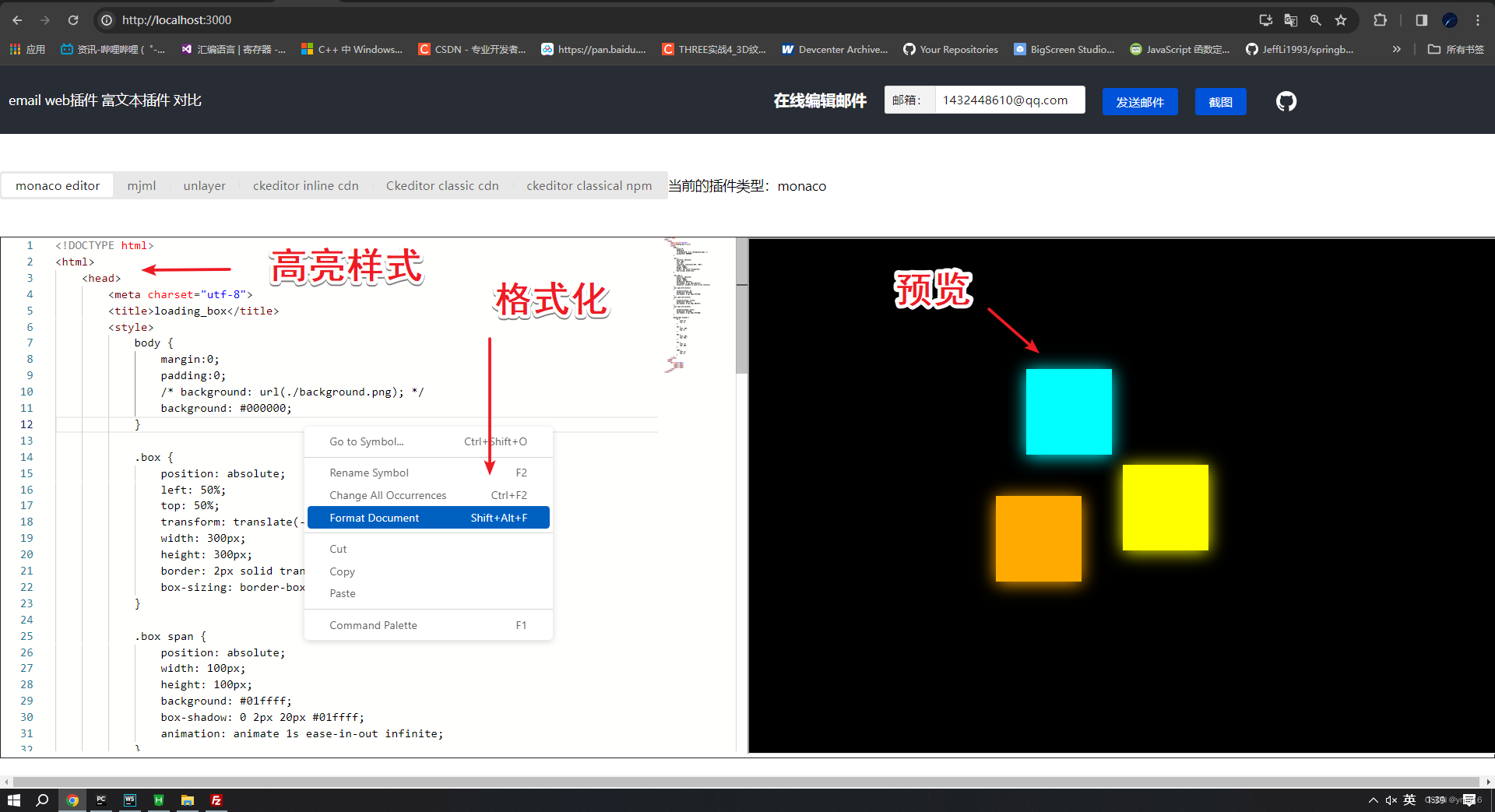Image resolution: width=1495 pixels, height=812 pixels.
Task: Open Command Palette from the context menu
Action: (x=373, y=624)
